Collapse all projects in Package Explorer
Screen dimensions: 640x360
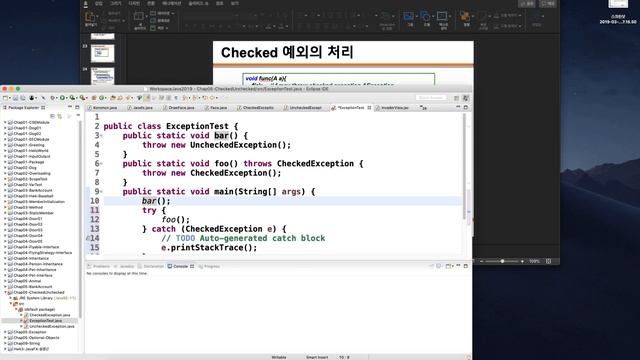click(52, 116)
